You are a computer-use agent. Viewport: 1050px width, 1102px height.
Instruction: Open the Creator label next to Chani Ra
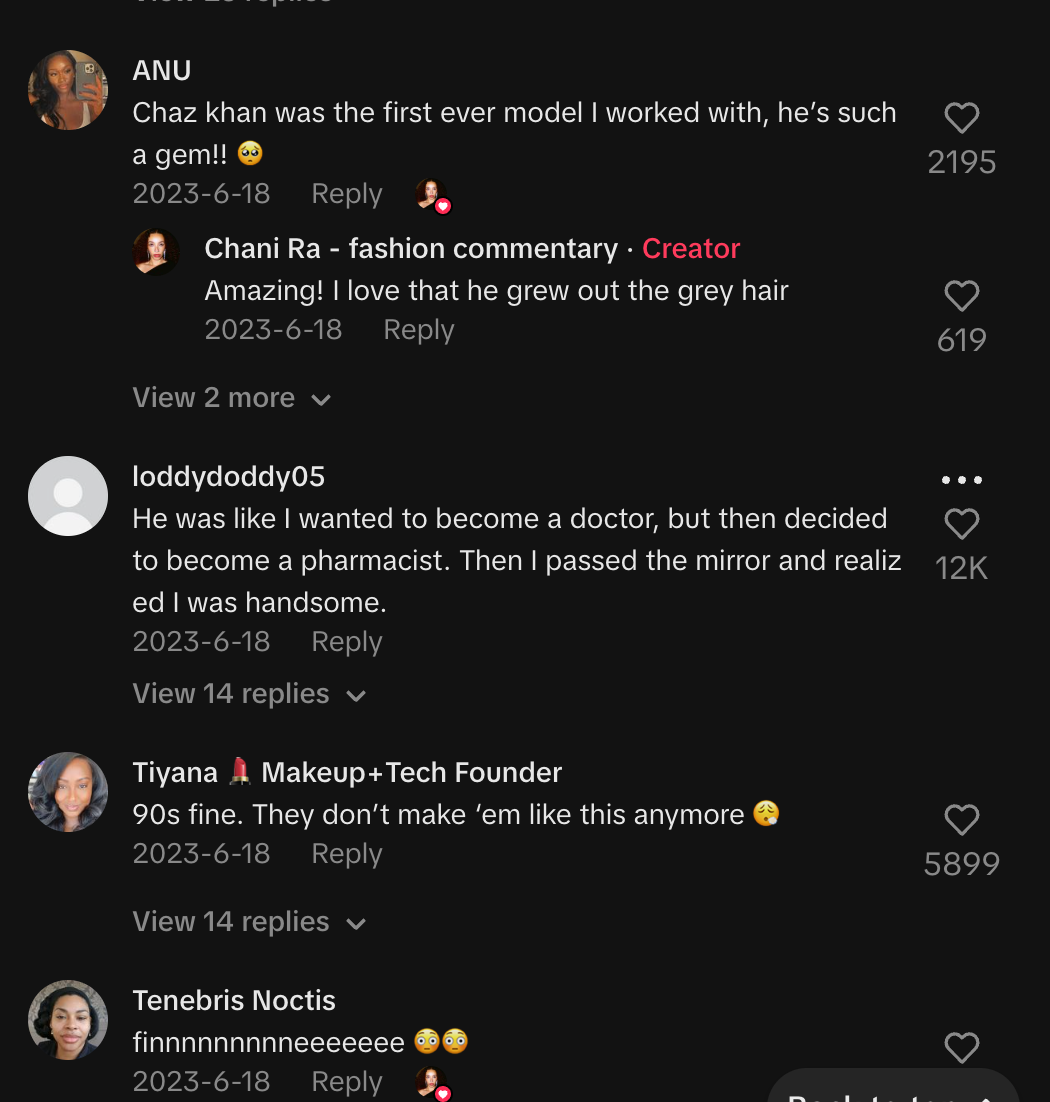coord(691,248)
